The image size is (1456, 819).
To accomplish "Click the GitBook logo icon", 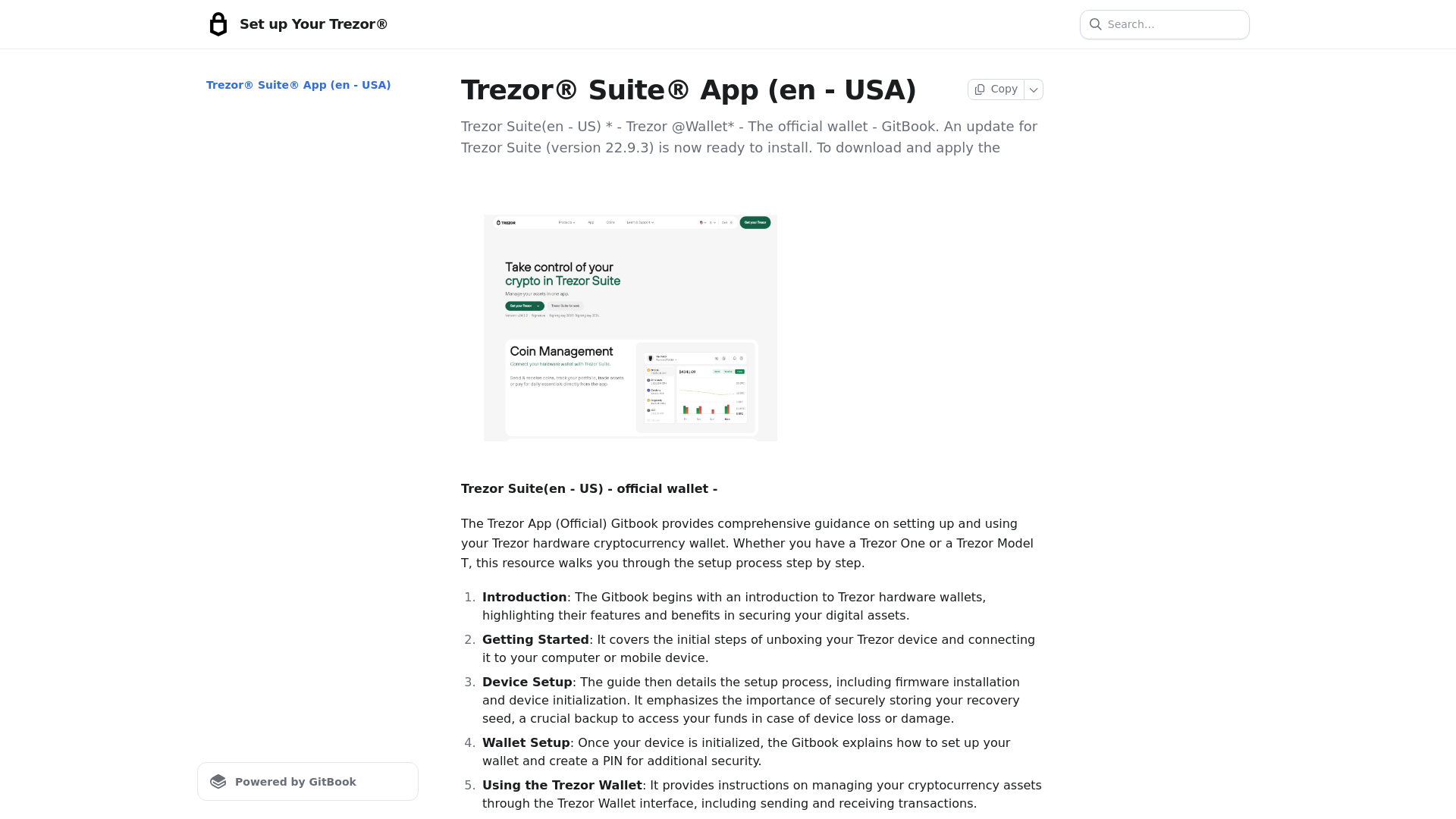I will (x=218, y=782).
